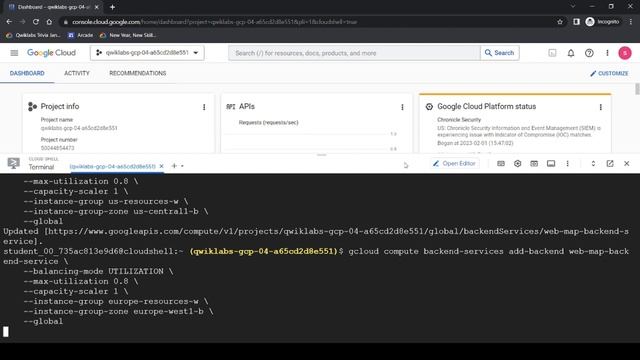Switch to the Activity tab
The image size is (640, 360).
(77, 73)
